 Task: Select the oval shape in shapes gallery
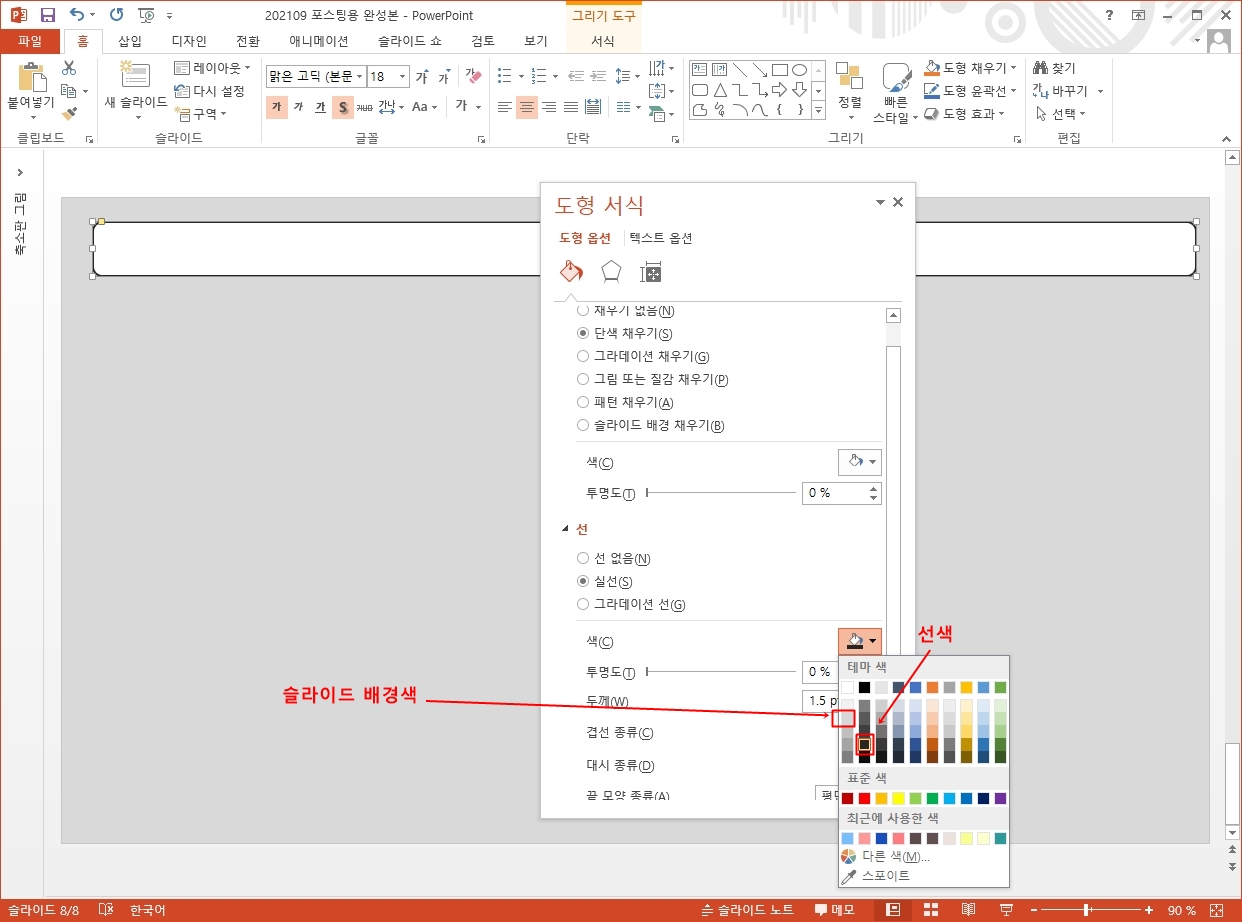[799, 70]
